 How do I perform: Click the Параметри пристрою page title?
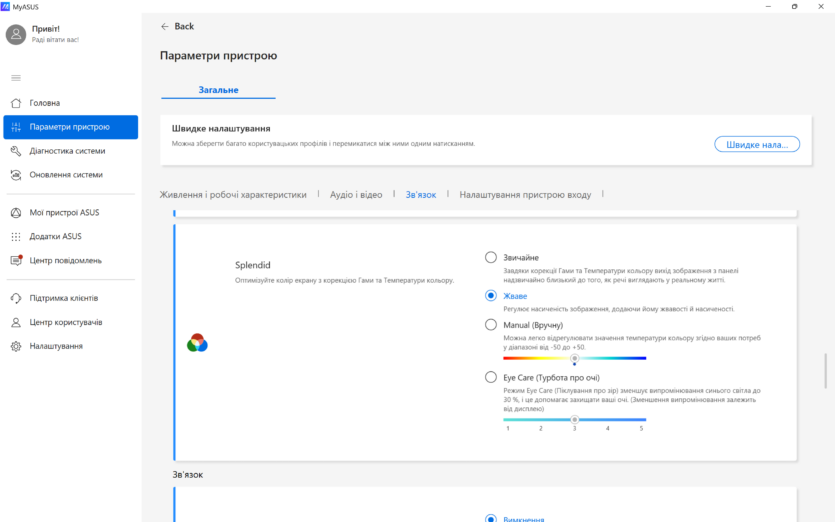218,55
